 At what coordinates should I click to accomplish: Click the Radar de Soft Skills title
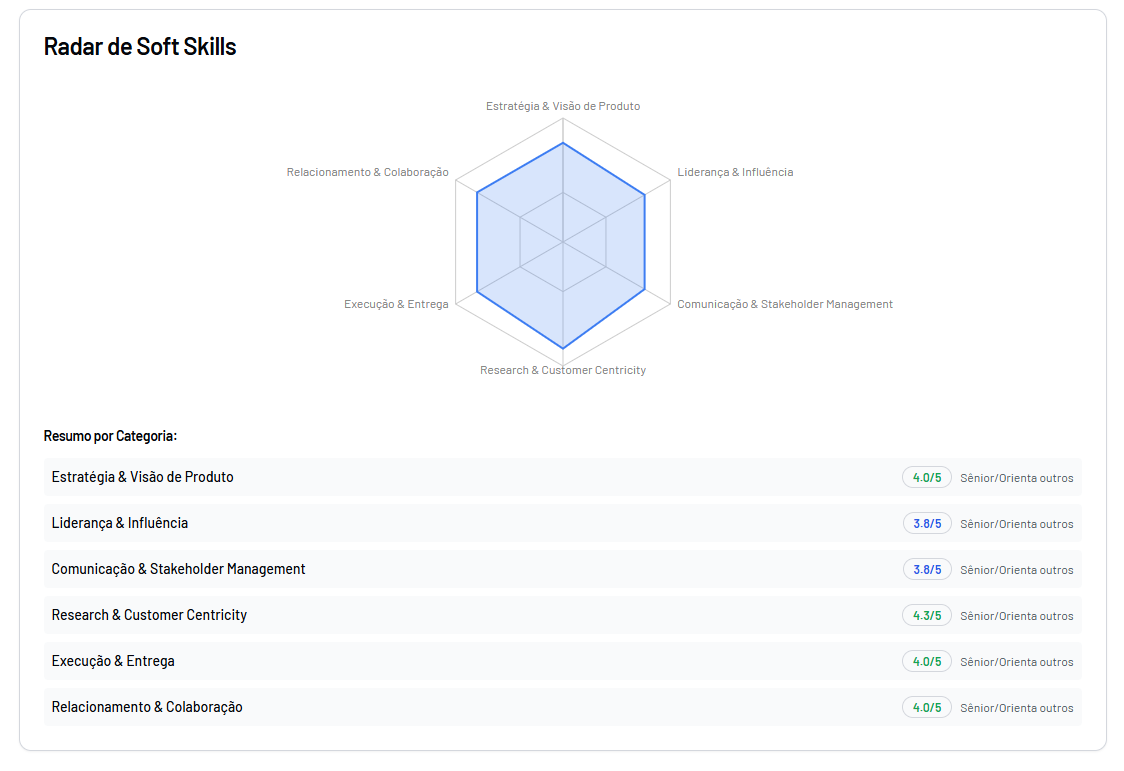coord(139,46)
